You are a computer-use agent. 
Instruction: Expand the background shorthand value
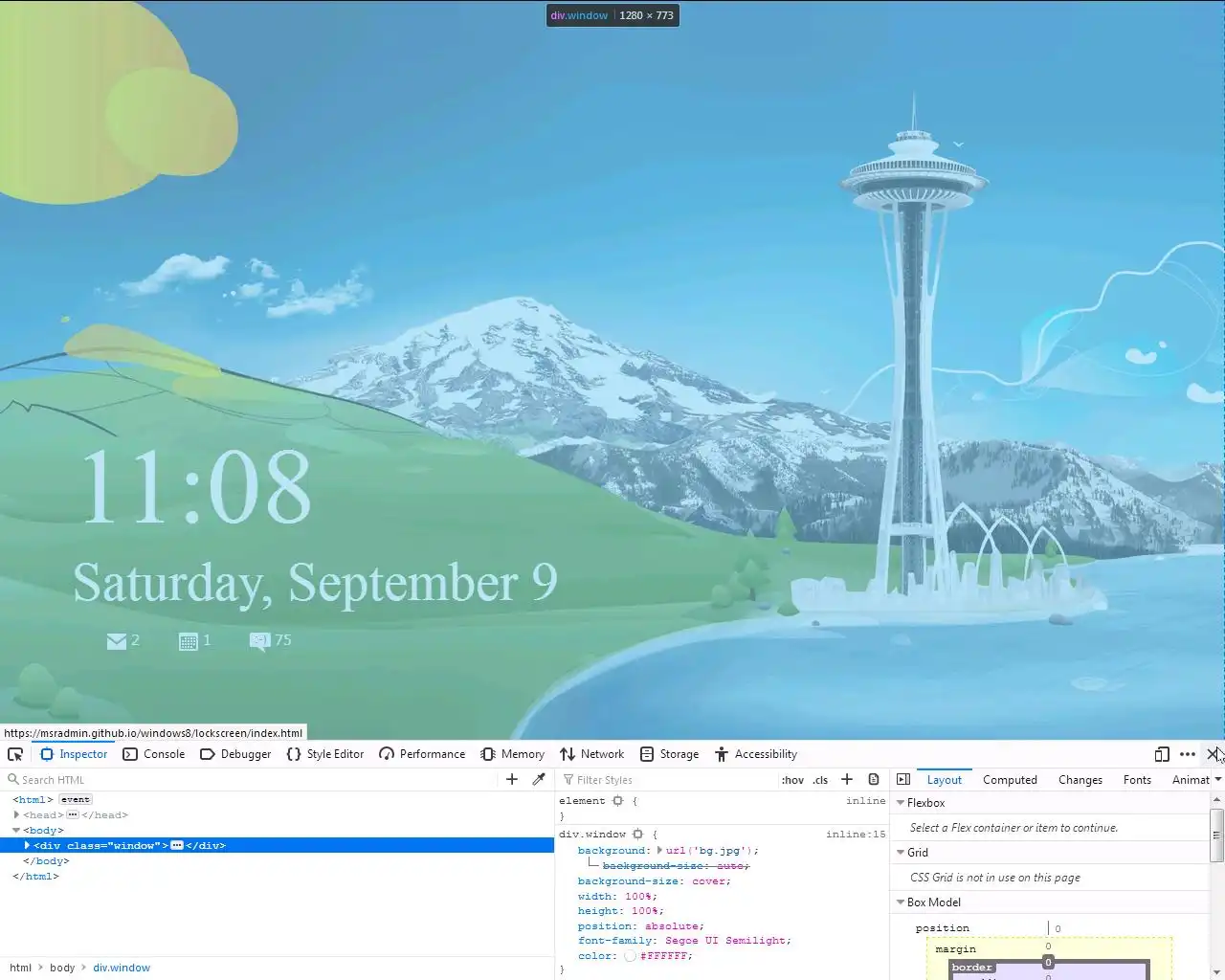pyautogui.click(x=659, y=850)
